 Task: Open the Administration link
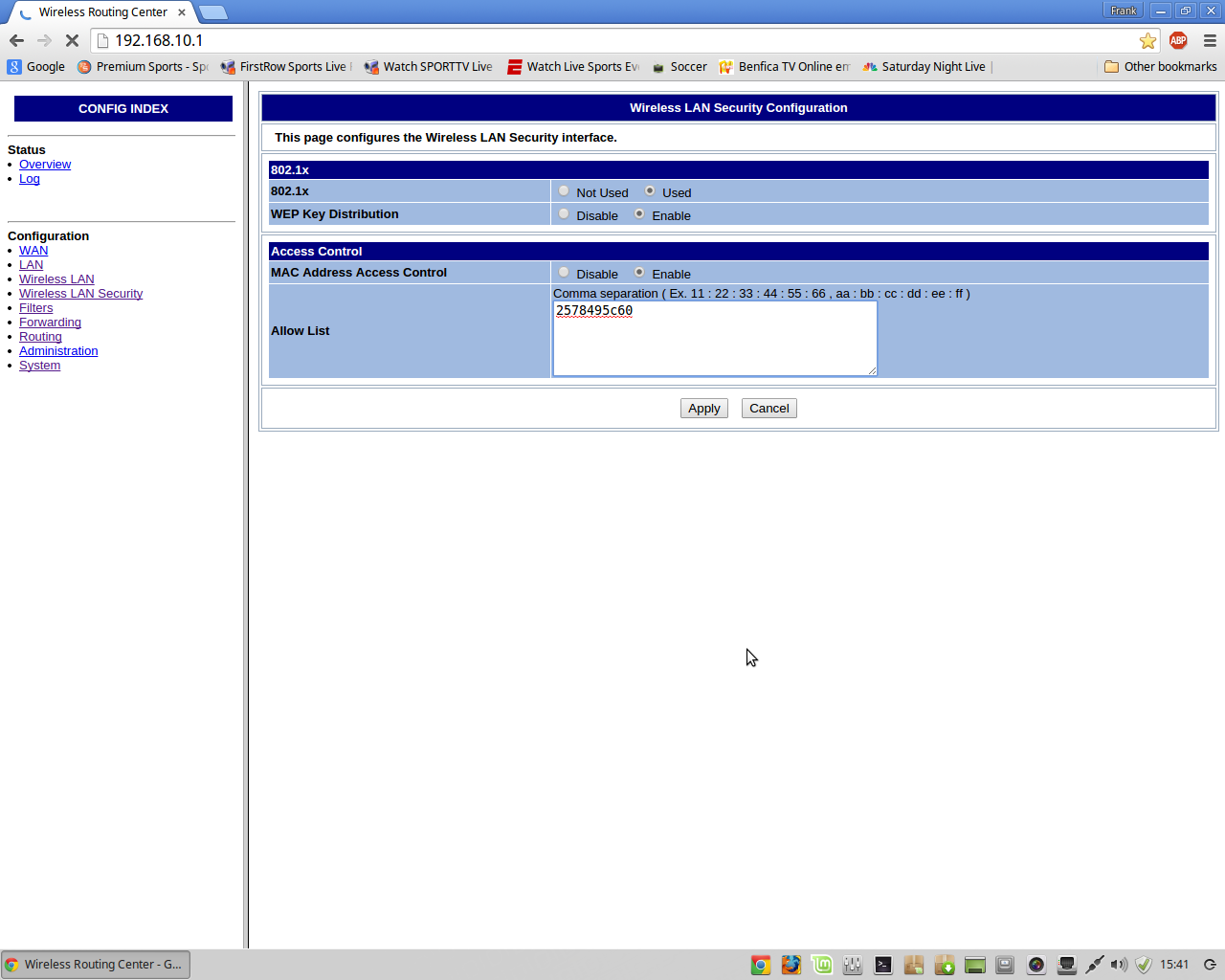58,351
